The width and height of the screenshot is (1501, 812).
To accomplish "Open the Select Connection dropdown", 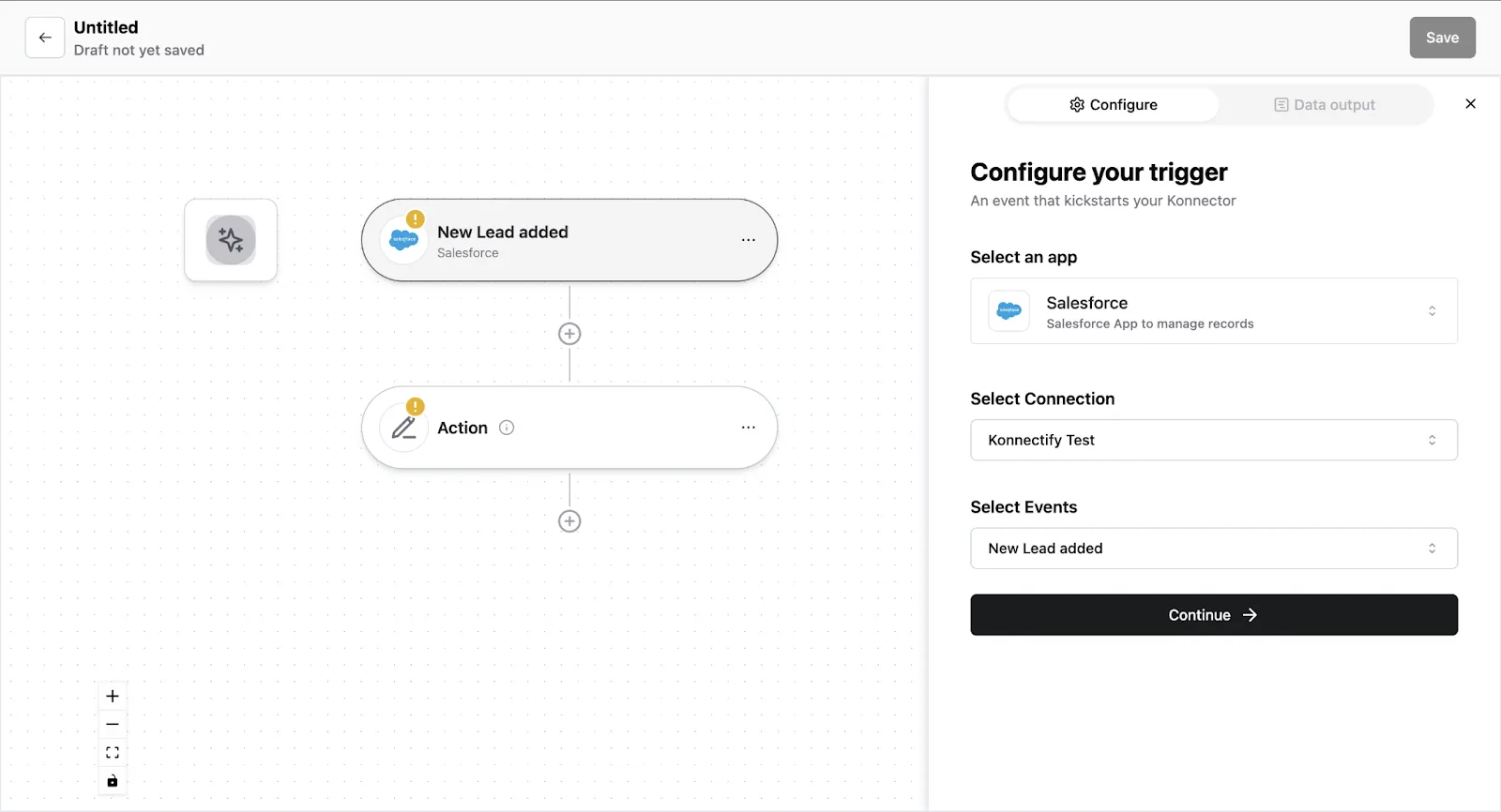I will point(1214,440).
